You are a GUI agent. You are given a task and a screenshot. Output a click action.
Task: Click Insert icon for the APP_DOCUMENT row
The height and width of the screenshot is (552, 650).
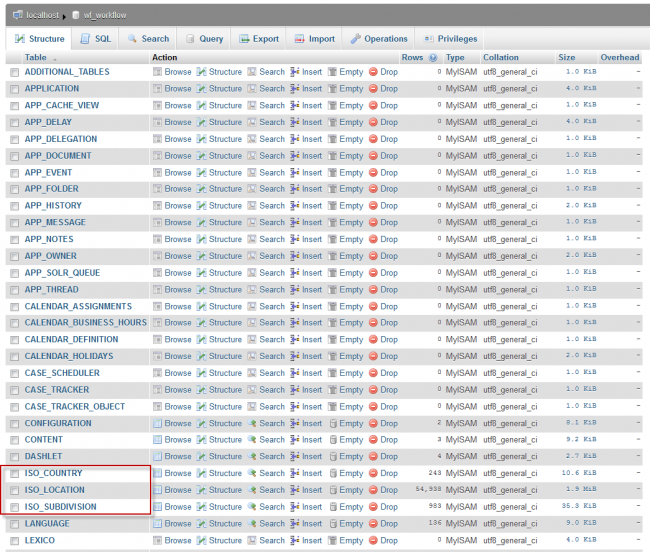coord(295,156)
